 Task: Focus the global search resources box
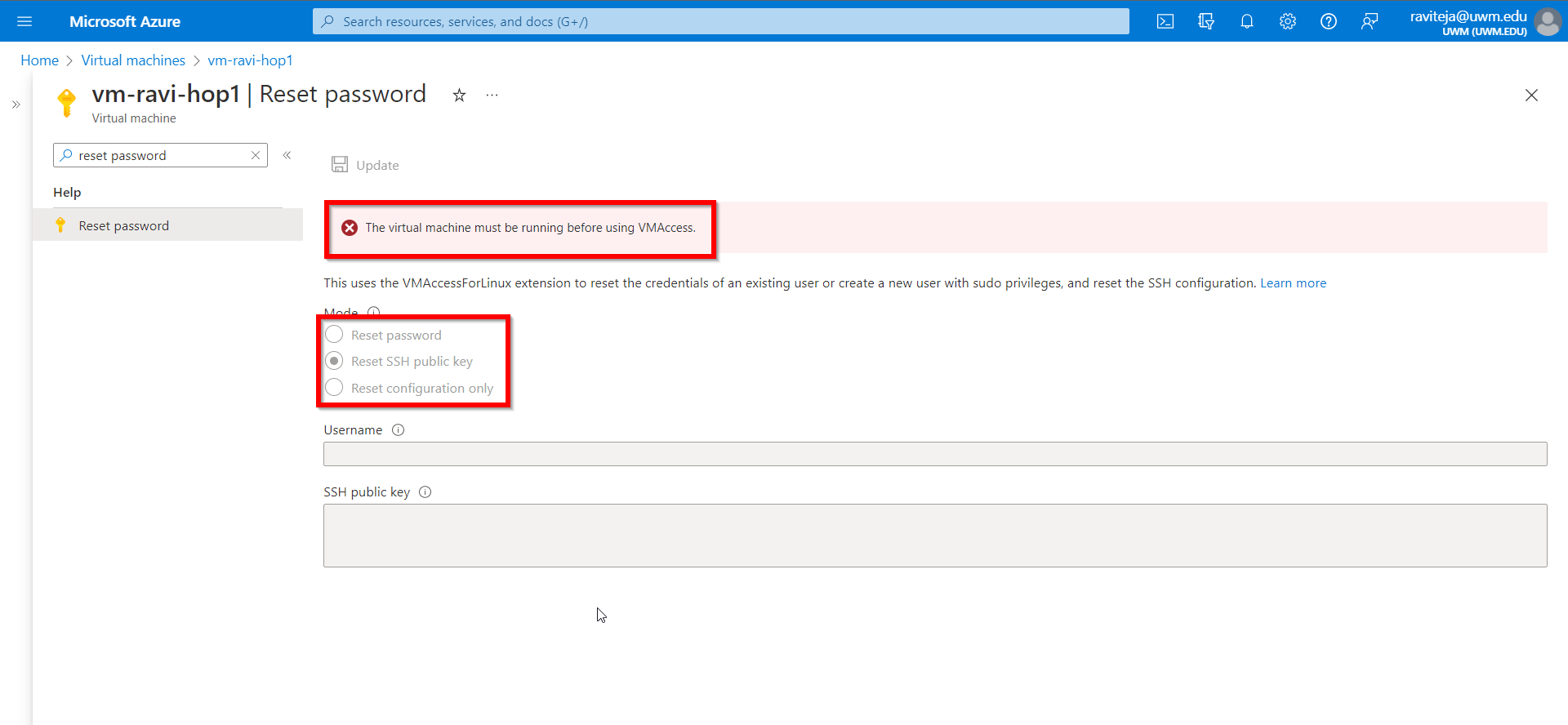(x=720, y=21)
